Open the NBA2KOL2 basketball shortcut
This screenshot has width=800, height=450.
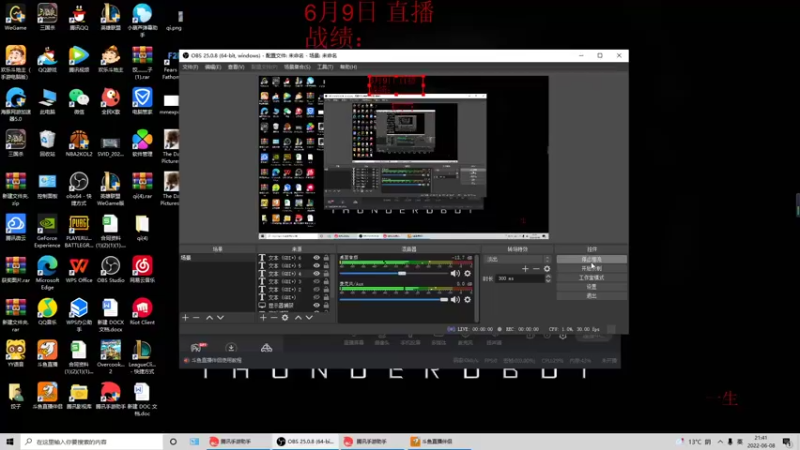(79, 143)
